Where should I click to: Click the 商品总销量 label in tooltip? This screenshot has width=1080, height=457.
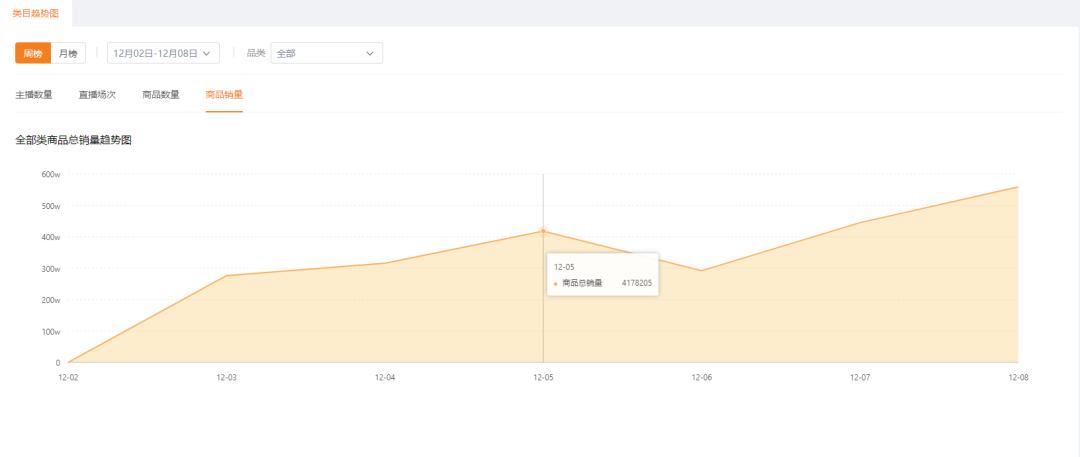[x=582, y=283]
